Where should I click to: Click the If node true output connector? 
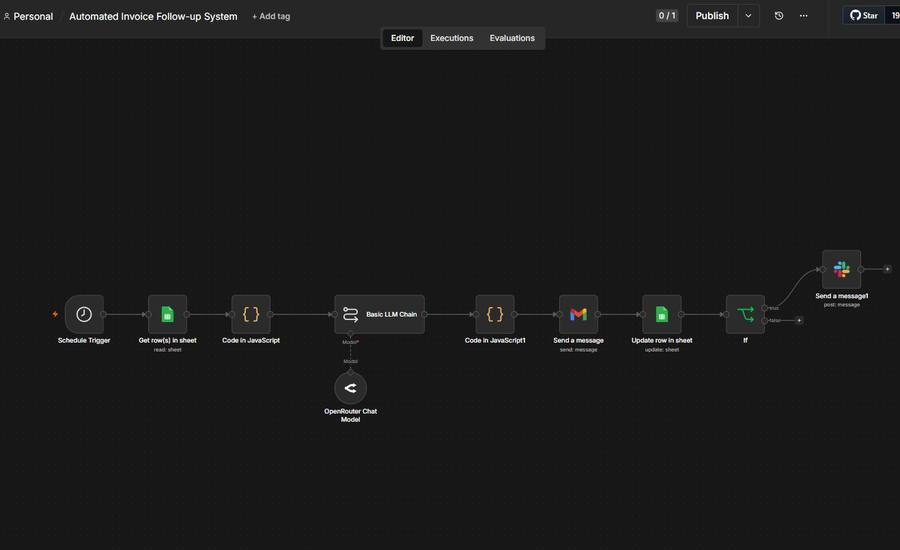tap(765, 308)
